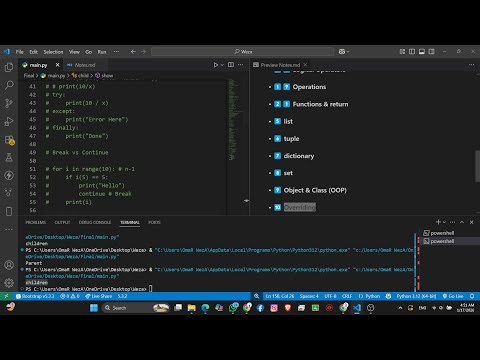
Task: Open the lightning bolt activity bar view
Action: 9,175
